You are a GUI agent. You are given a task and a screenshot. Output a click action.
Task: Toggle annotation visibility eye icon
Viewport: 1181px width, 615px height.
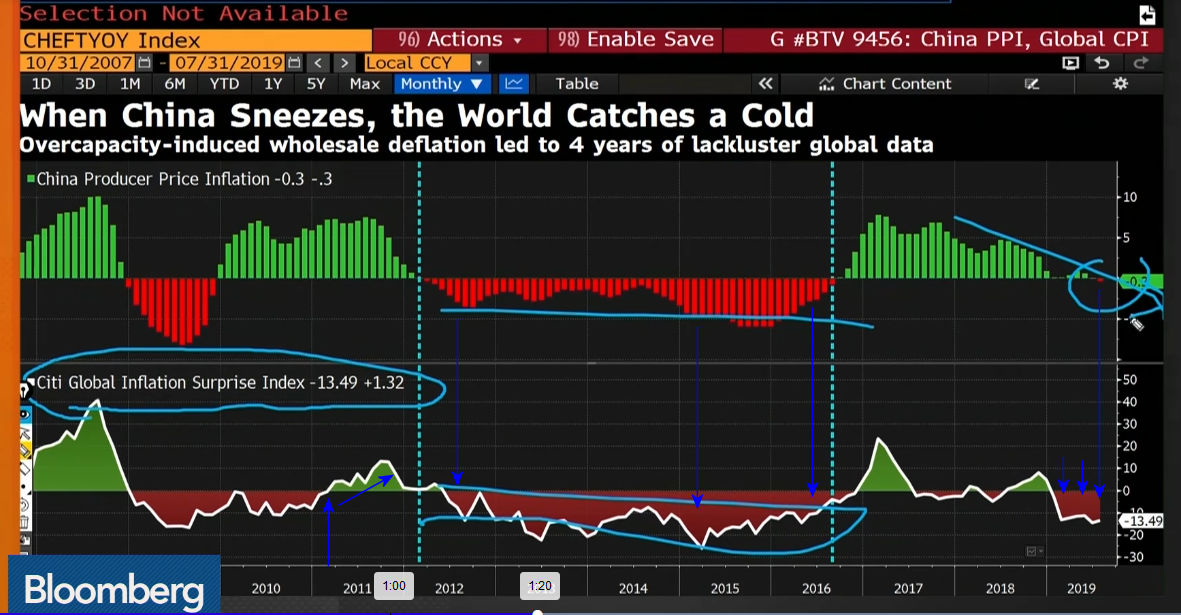click(25, 414)
